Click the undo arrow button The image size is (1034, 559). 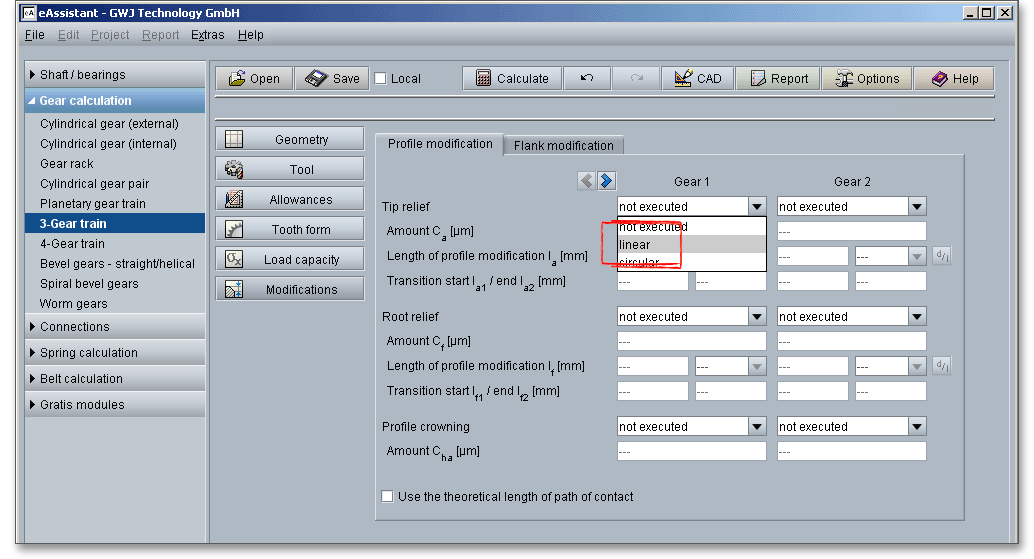(587, 79)
